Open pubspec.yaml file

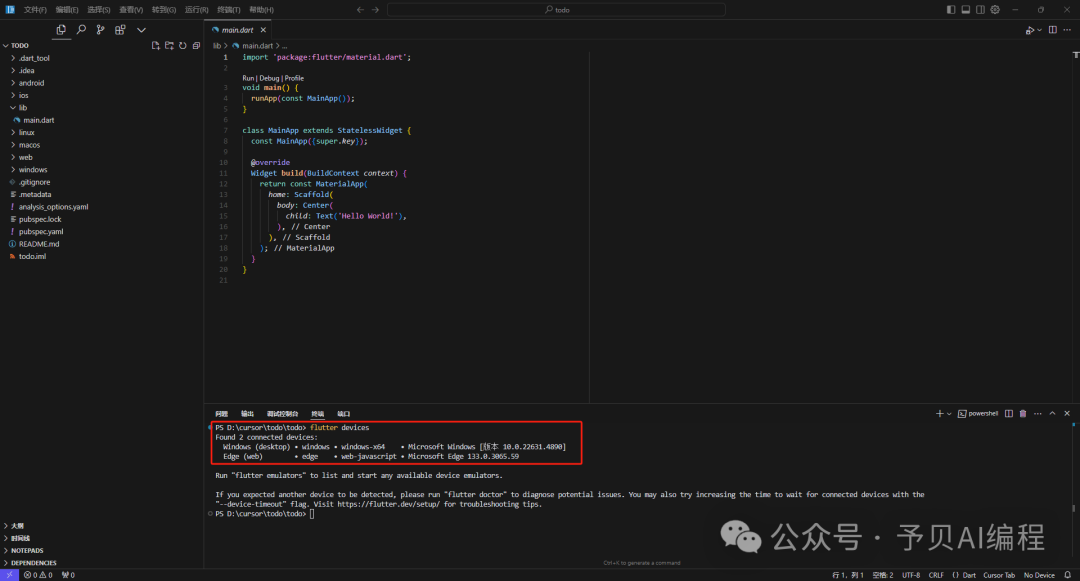click(x=41, y=232)
